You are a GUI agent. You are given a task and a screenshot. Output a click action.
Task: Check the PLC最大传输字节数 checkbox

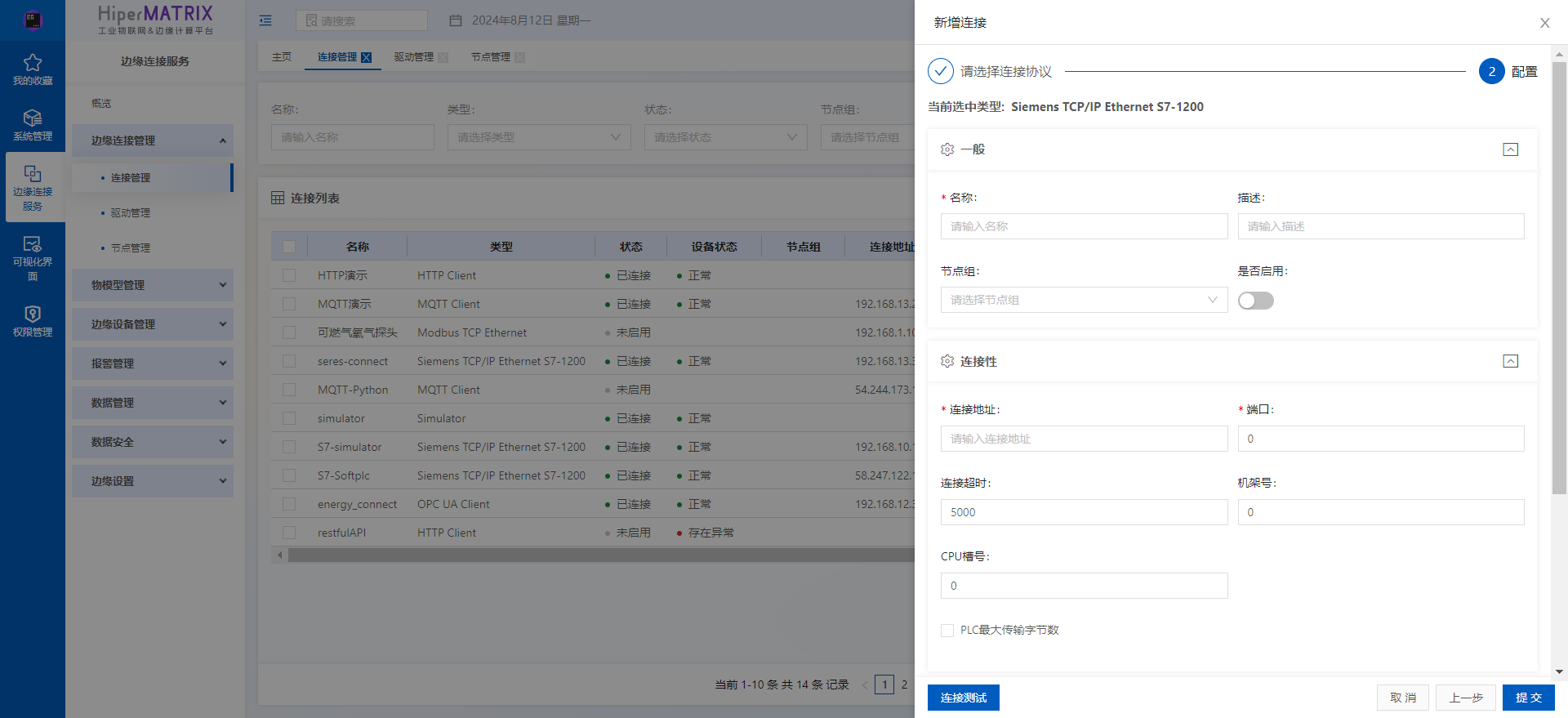(x=947, y=631)
